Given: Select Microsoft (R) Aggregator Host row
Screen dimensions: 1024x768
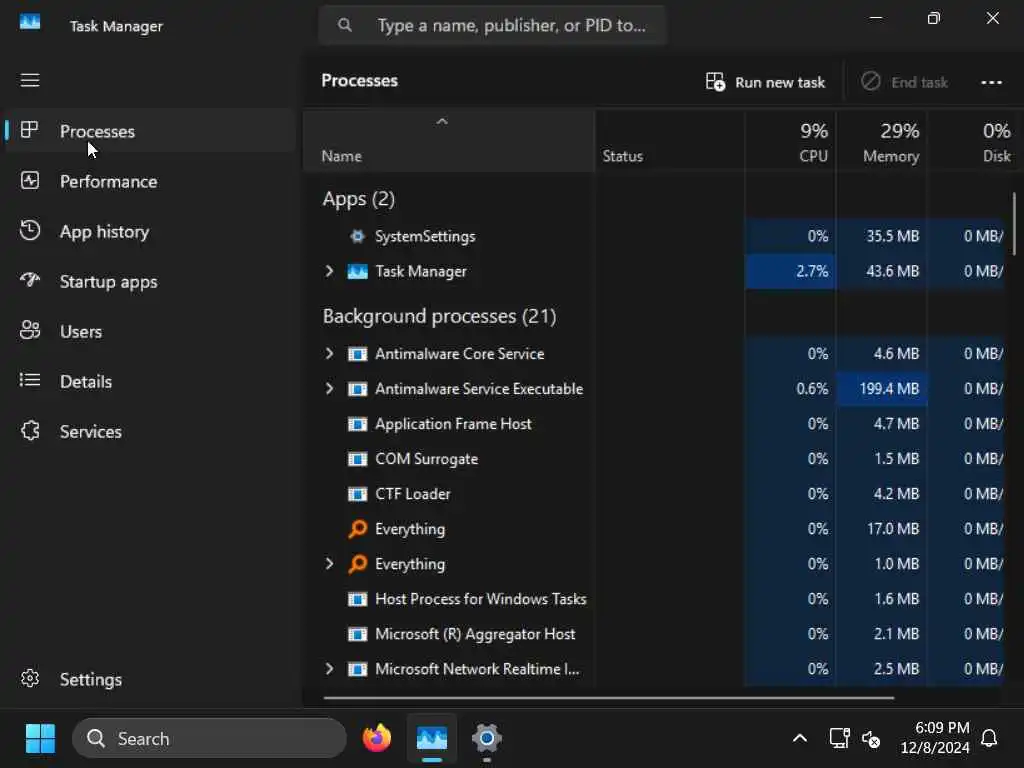Looking at the screenshot, I should [653, 634].
